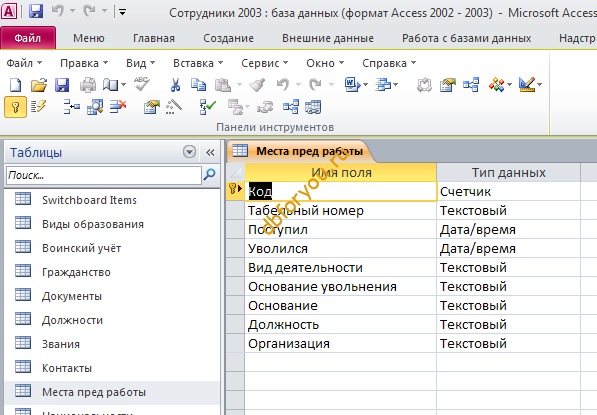
Task: Click the Open folder icon
Action: click(x=39, y=85)
